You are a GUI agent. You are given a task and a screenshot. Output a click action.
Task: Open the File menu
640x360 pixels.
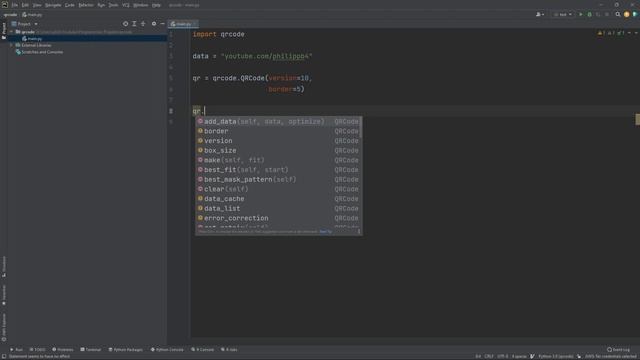pos(15,5)
